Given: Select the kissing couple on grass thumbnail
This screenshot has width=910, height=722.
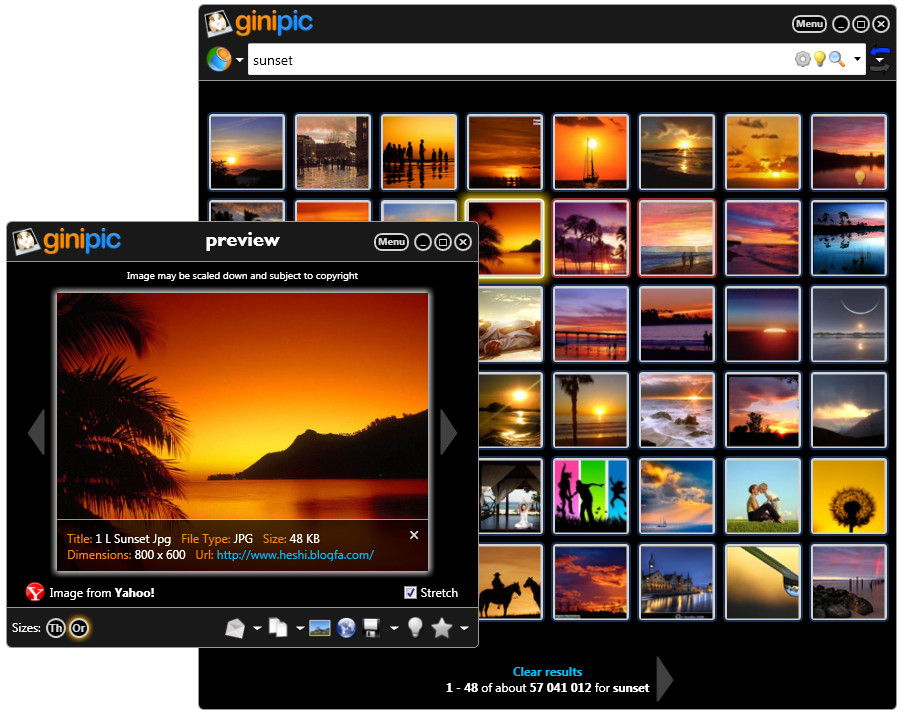Looking at the screenshot, I should (763, 496).
